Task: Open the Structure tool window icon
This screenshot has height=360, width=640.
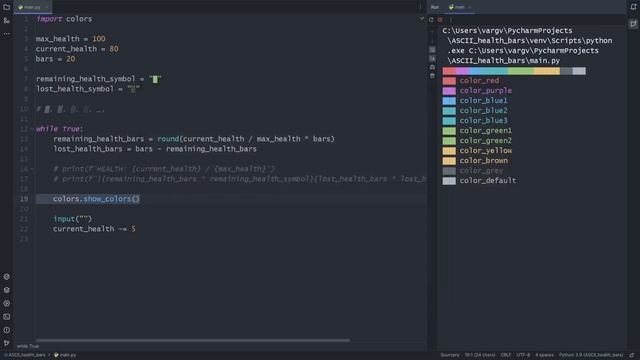Action: pyautogui.click(x=7, y=20)
